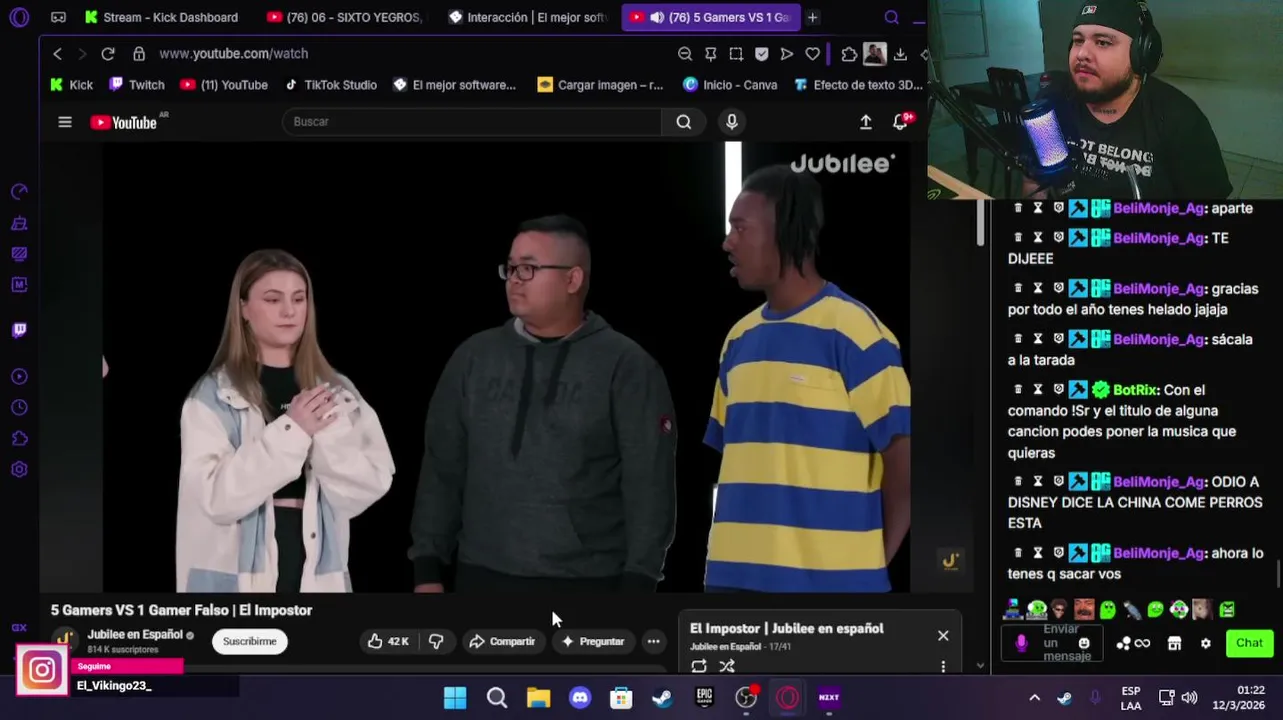This screenshot has width=1283, height=720.
Task: Zoom out using address bar magnifier
Action: click(x=684, y=53)
